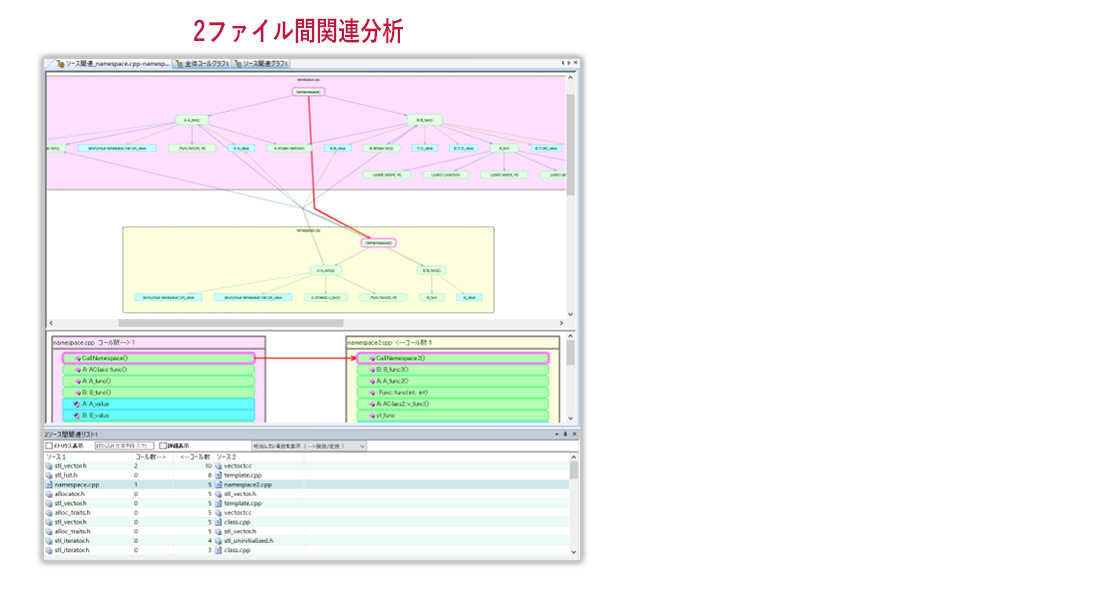Screen dimensions: 1100x604
Task: Select A::A_func() in the namespace.cpp list
Action: (x=159, y=381)
